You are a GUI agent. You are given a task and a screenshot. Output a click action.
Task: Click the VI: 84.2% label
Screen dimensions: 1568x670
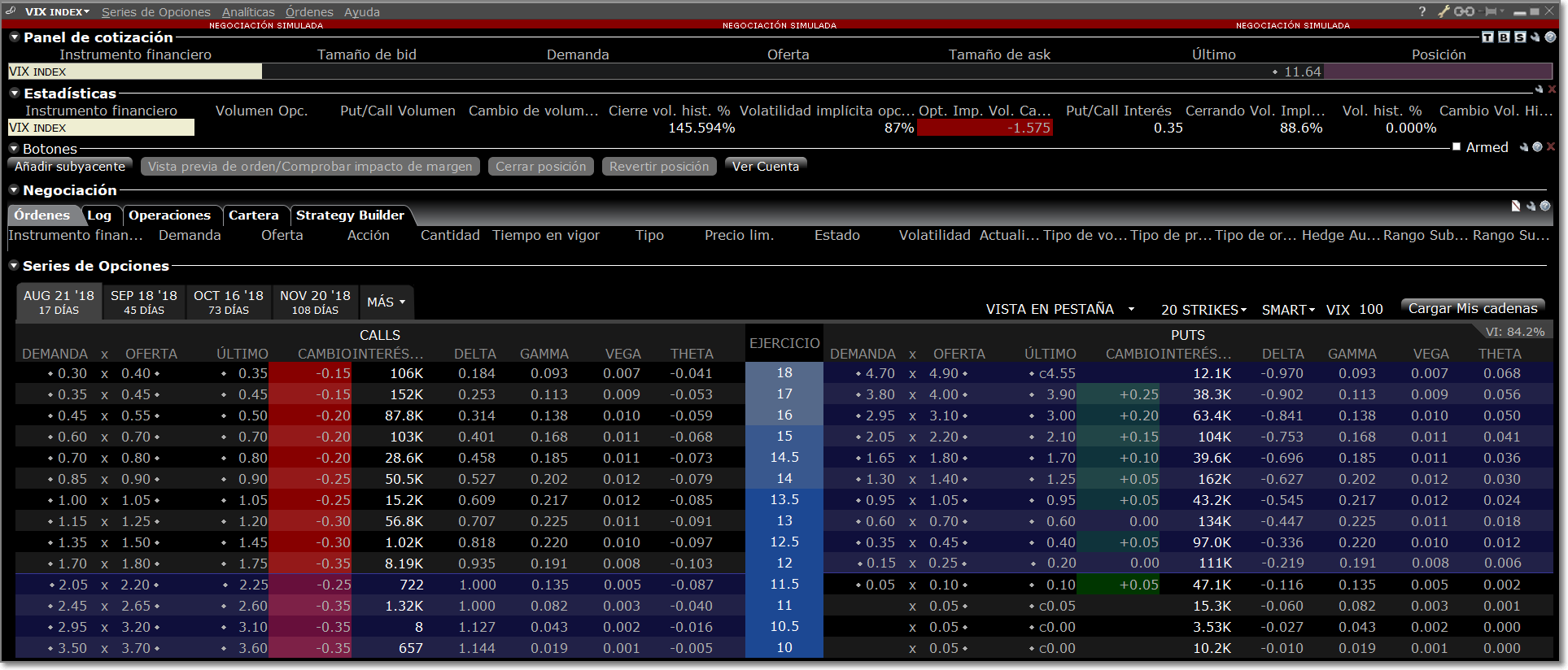[x=1514, y=332]
